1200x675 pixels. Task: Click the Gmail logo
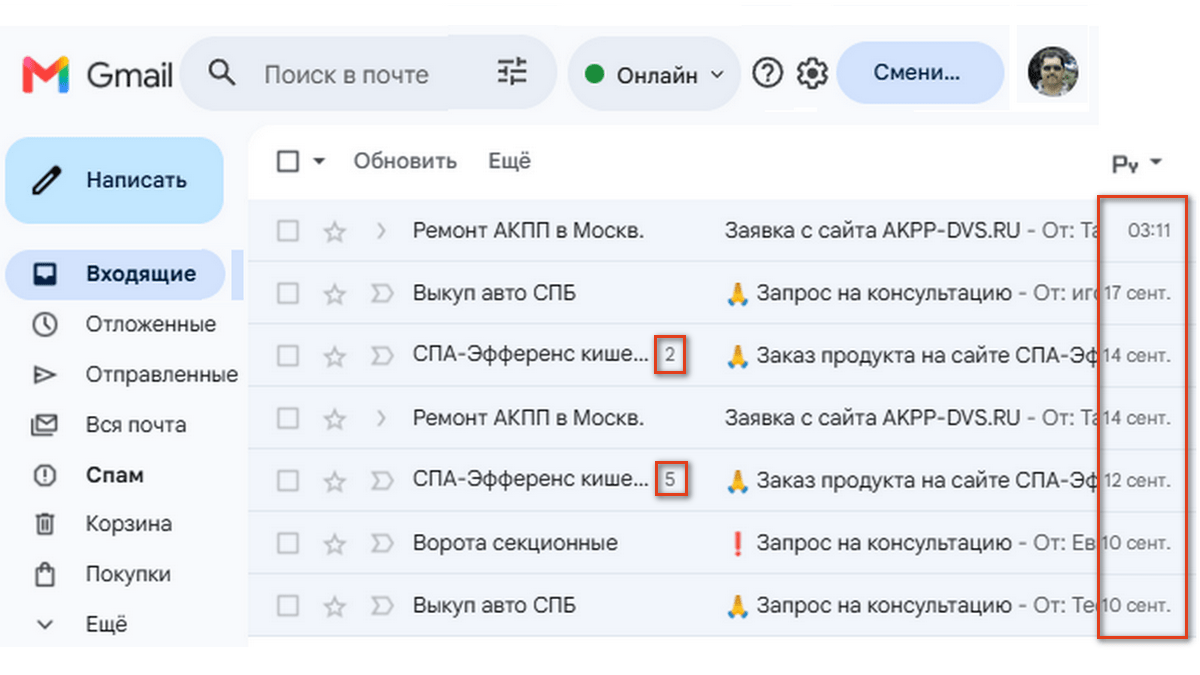pos(97,75)
